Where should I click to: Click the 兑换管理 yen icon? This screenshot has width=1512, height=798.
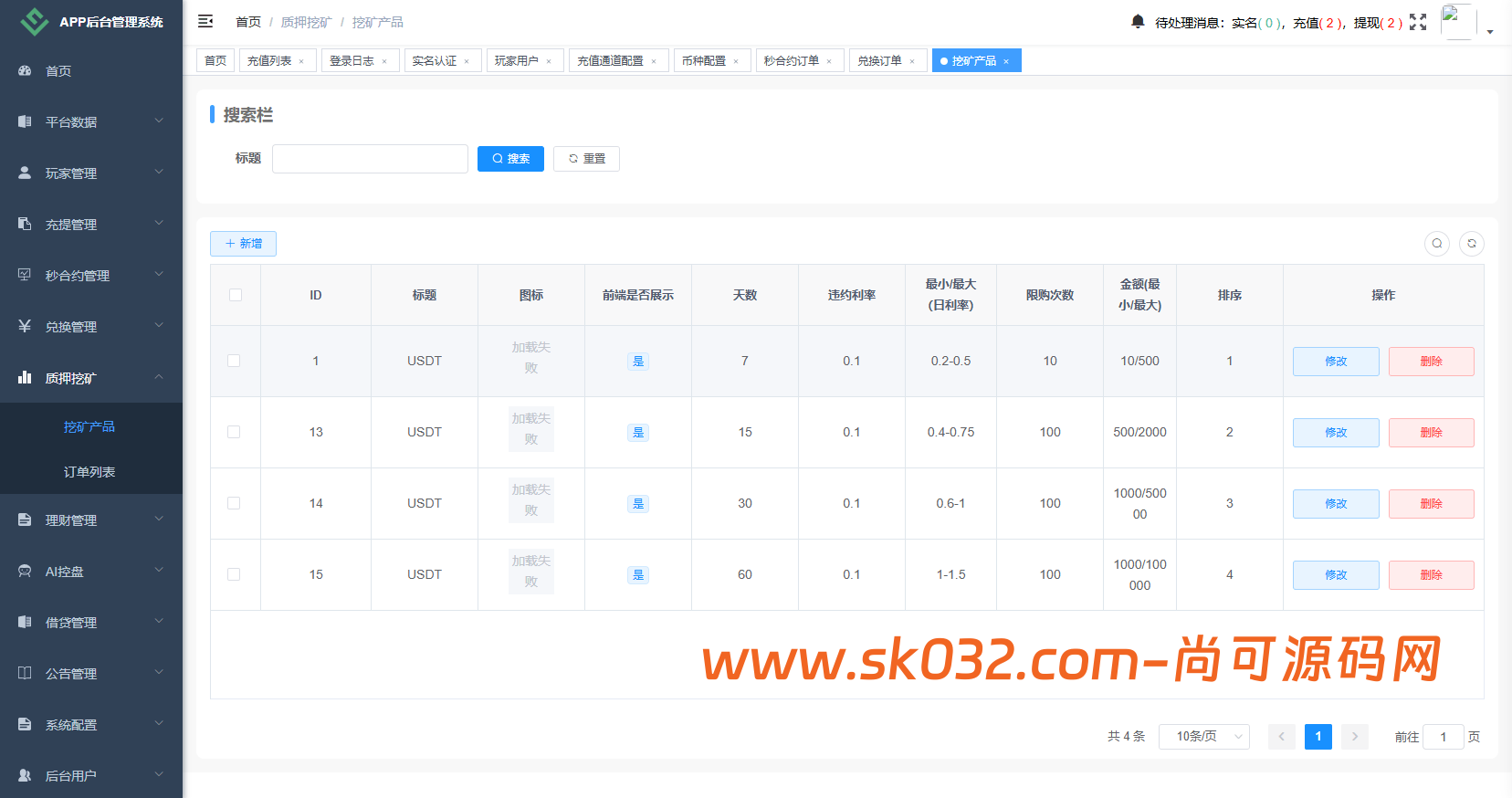[x=25, y=326]
